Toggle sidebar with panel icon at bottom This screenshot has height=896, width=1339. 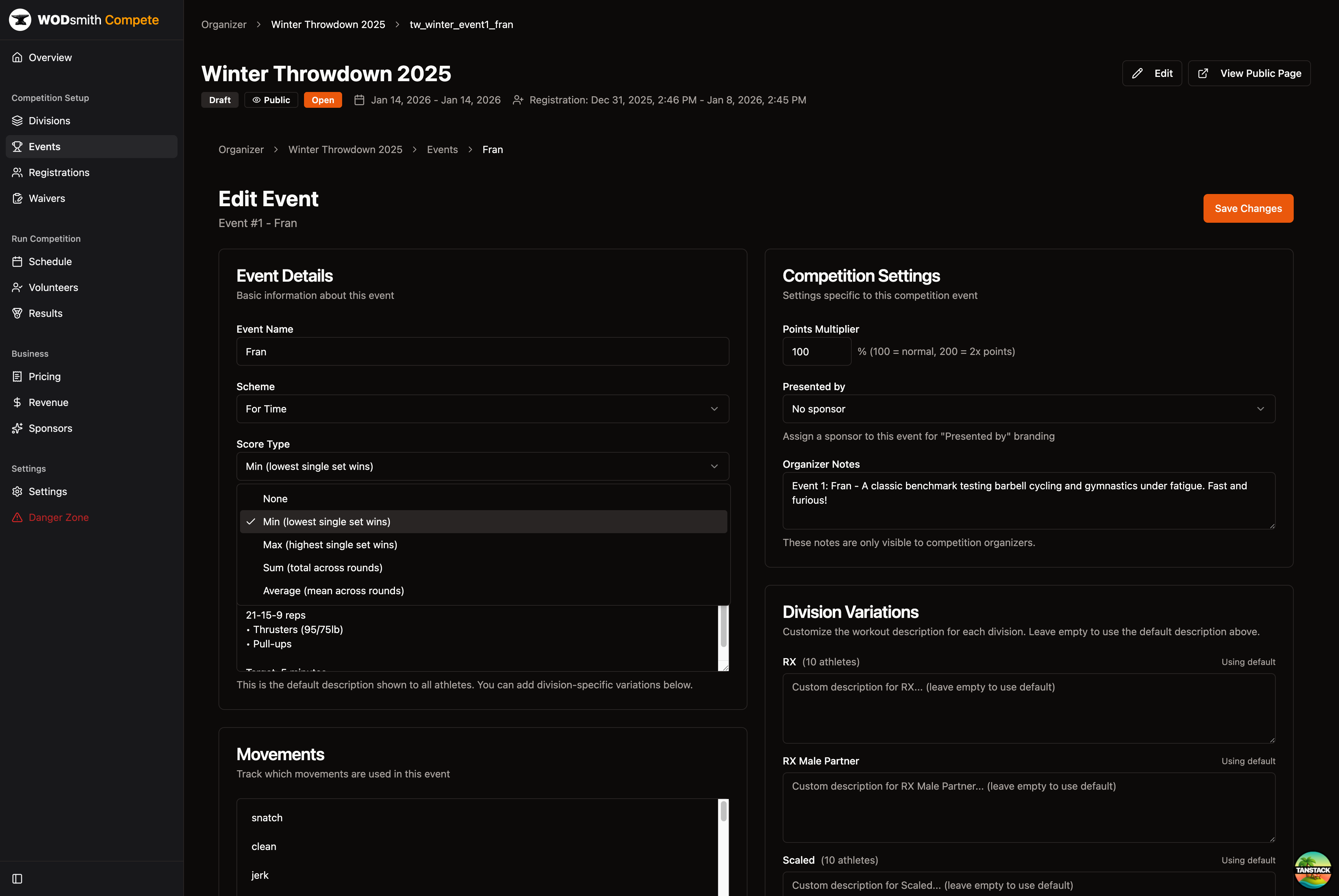pos(17,878)
